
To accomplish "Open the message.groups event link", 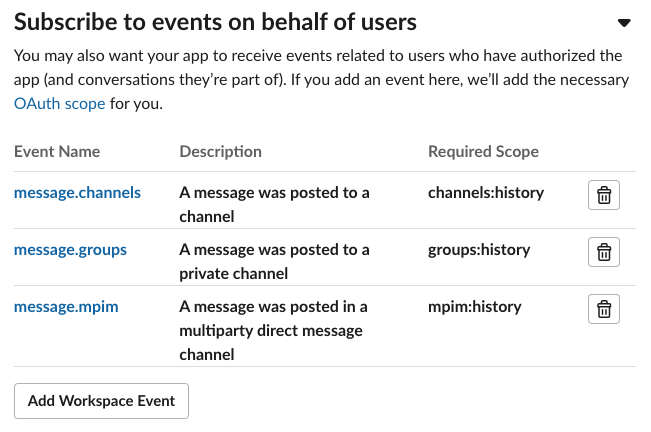I will click(70, 249).
